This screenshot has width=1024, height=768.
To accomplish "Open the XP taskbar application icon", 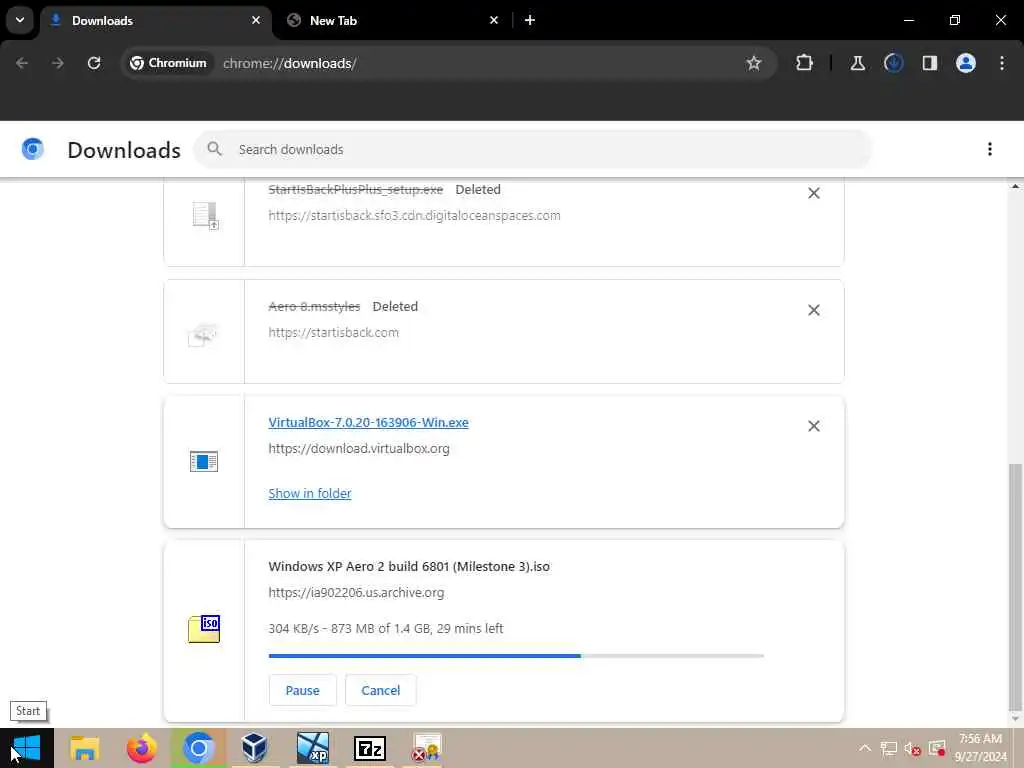I will (x=312, y=748).
